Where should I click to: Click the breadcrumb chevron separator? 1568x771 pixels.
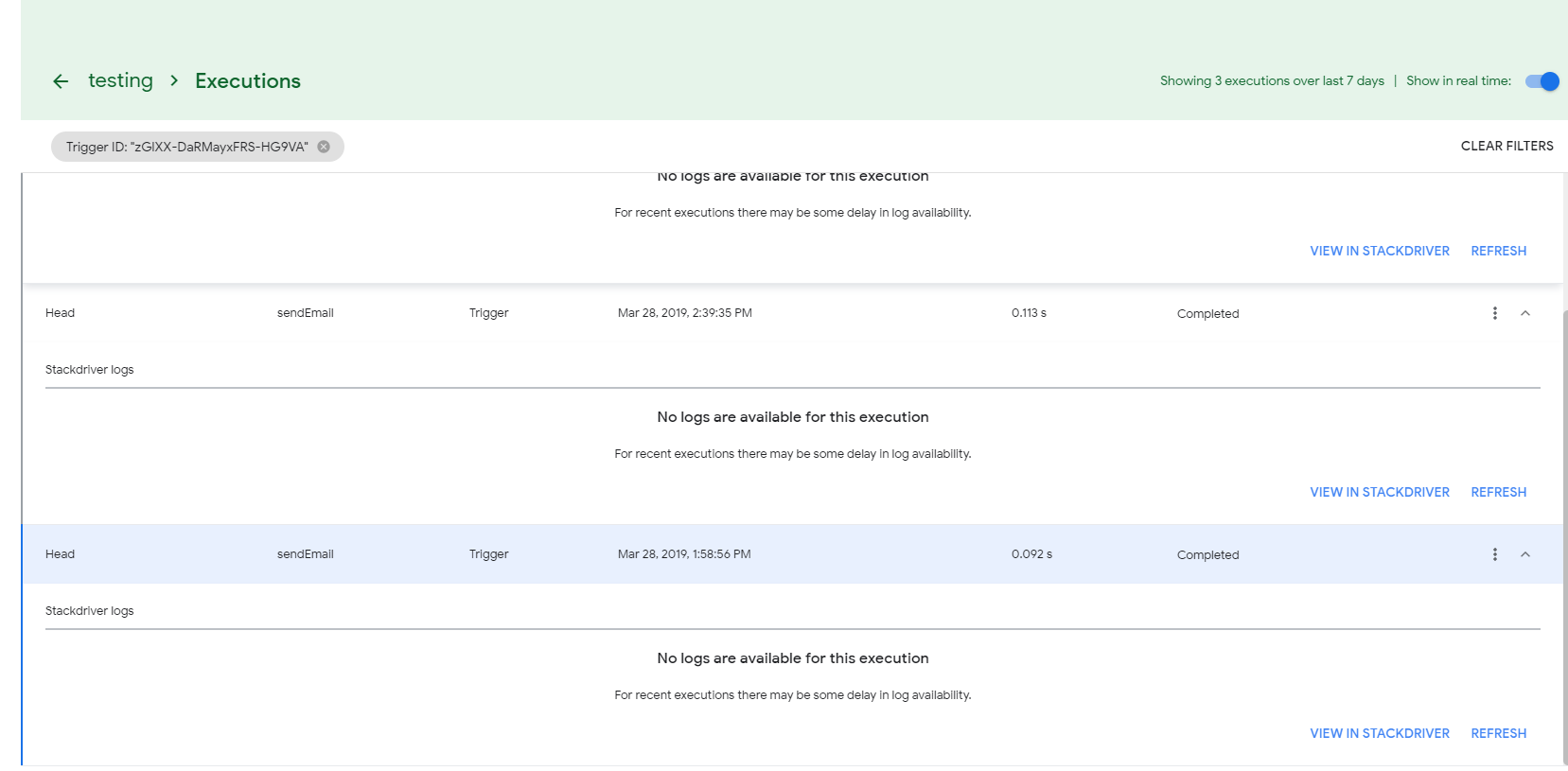[174, 80]
